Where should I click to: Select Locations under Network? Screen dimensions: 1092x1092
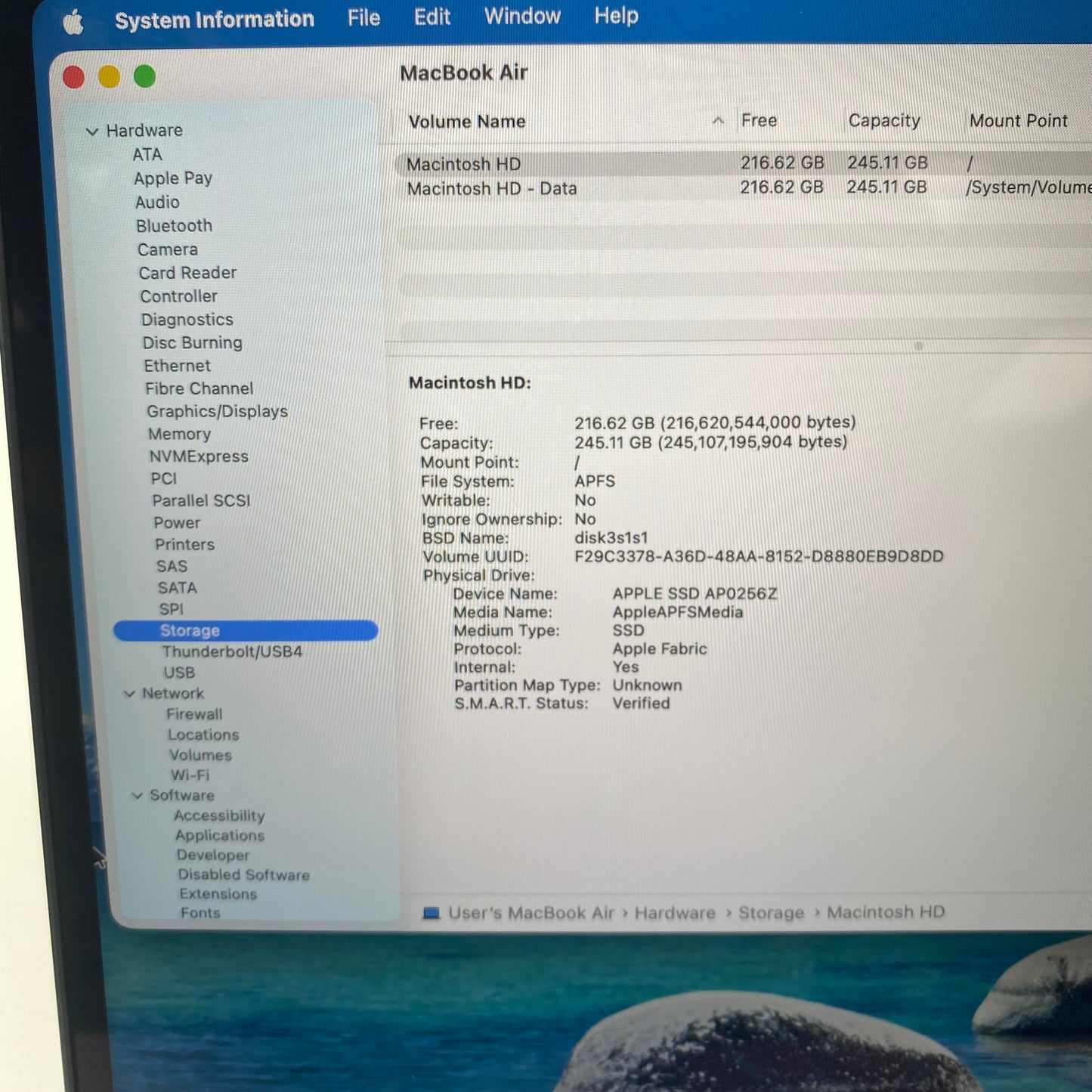click(204, 735)
